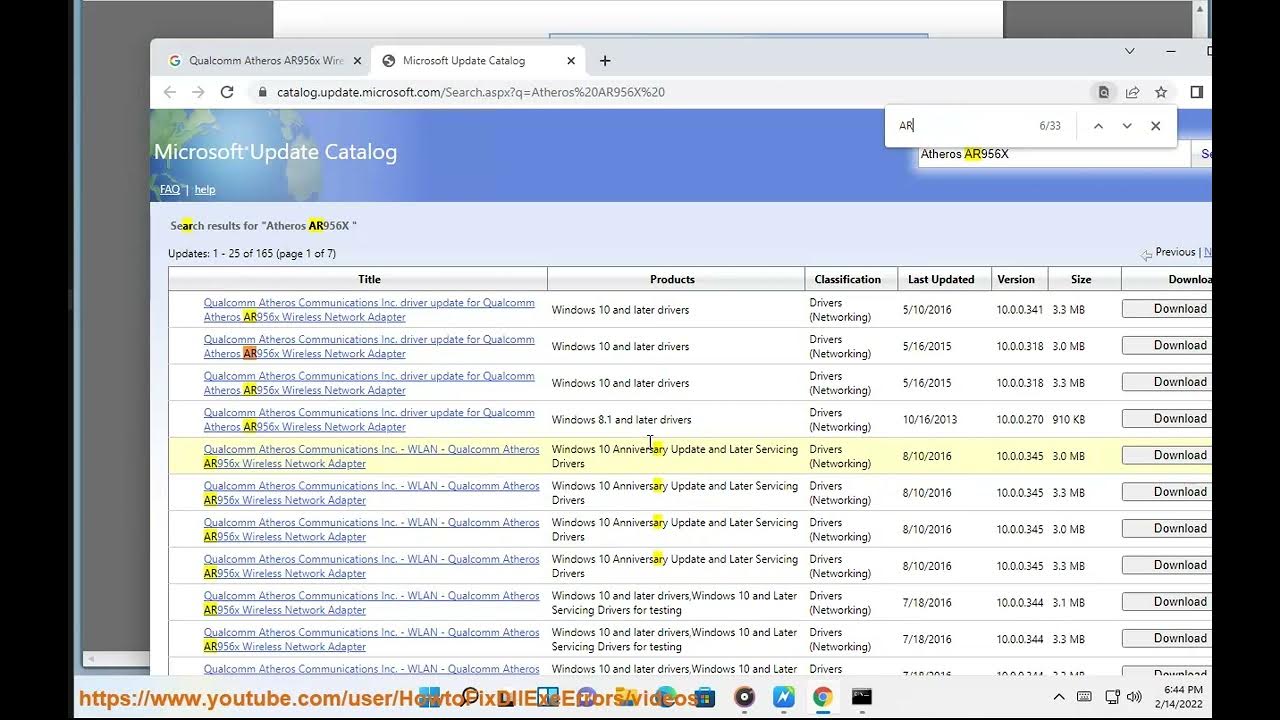Image resolution: width=1280 pixels, height=720 pixels.
Task: Bookmark this page with the star icon
Action: coord(1161,92)
